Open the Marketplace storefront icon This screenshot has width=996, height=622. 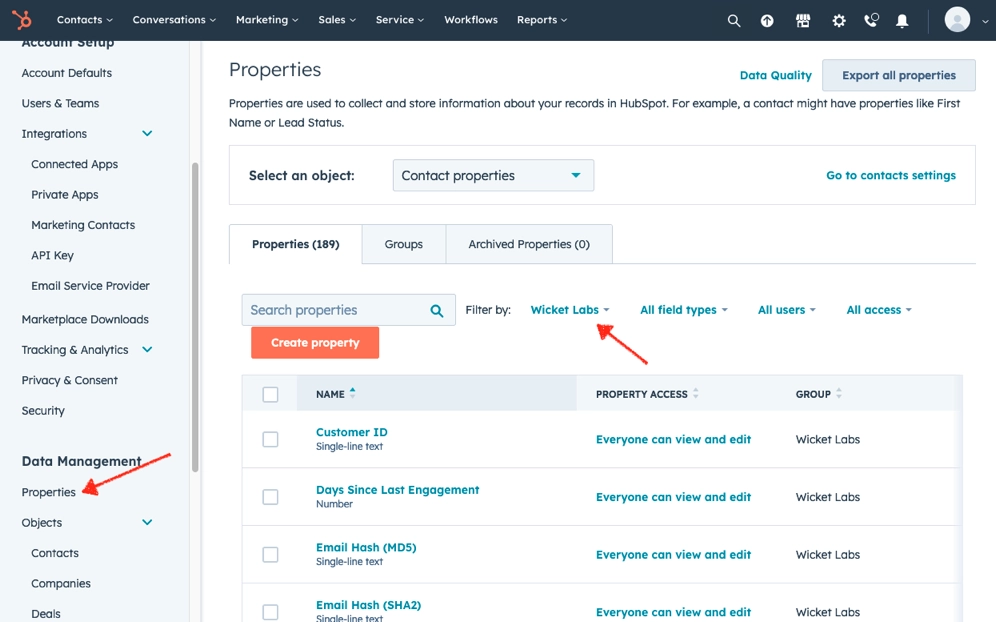pos(802,20)
